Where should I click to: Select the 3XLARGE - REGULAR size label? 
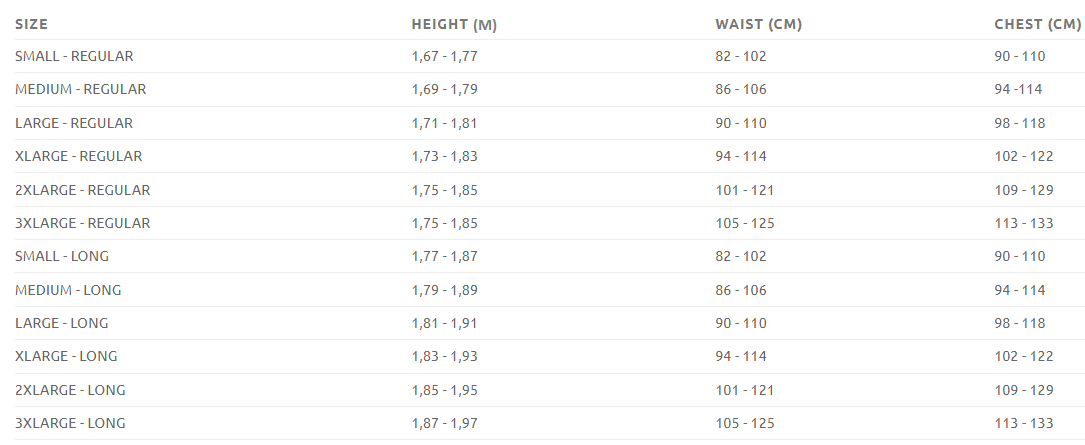[82, 223]
